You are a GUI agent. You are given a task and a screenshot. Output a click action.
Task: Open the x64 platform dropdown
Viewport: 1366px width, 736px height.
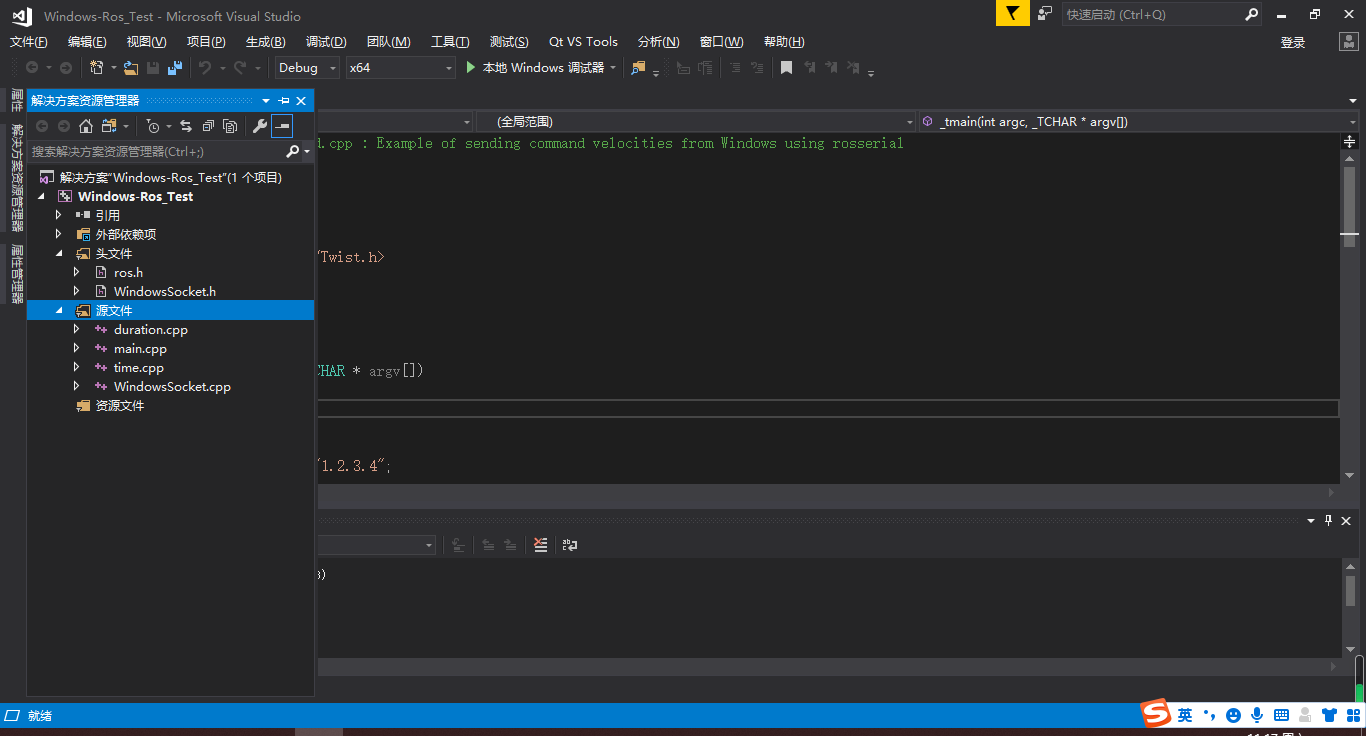(401, 68)
